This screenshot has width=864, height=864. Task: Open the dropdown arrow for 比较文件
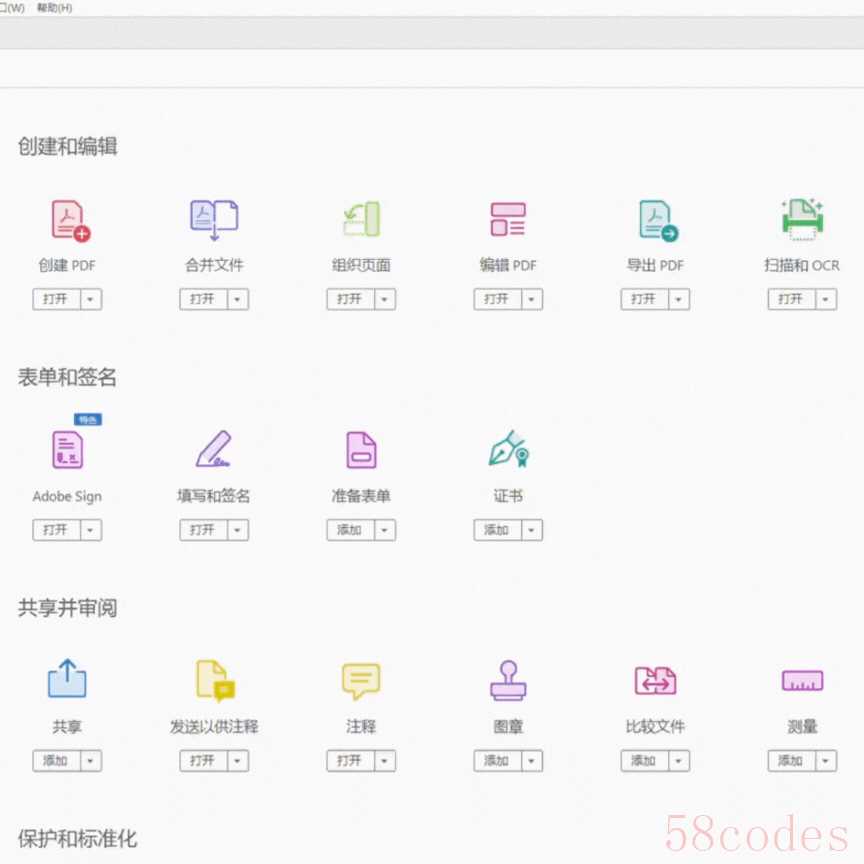(679, 761)
